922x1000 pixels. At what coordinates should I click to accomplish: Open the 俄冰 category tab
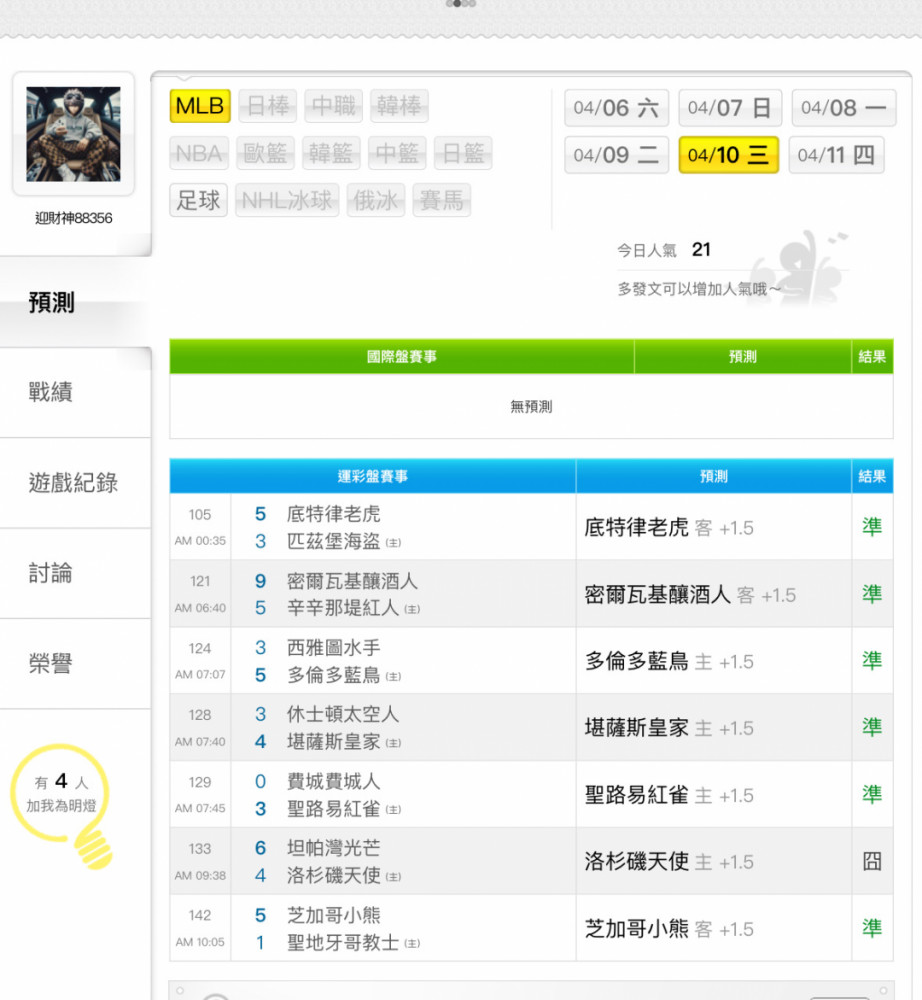click(x=376, y=200)
